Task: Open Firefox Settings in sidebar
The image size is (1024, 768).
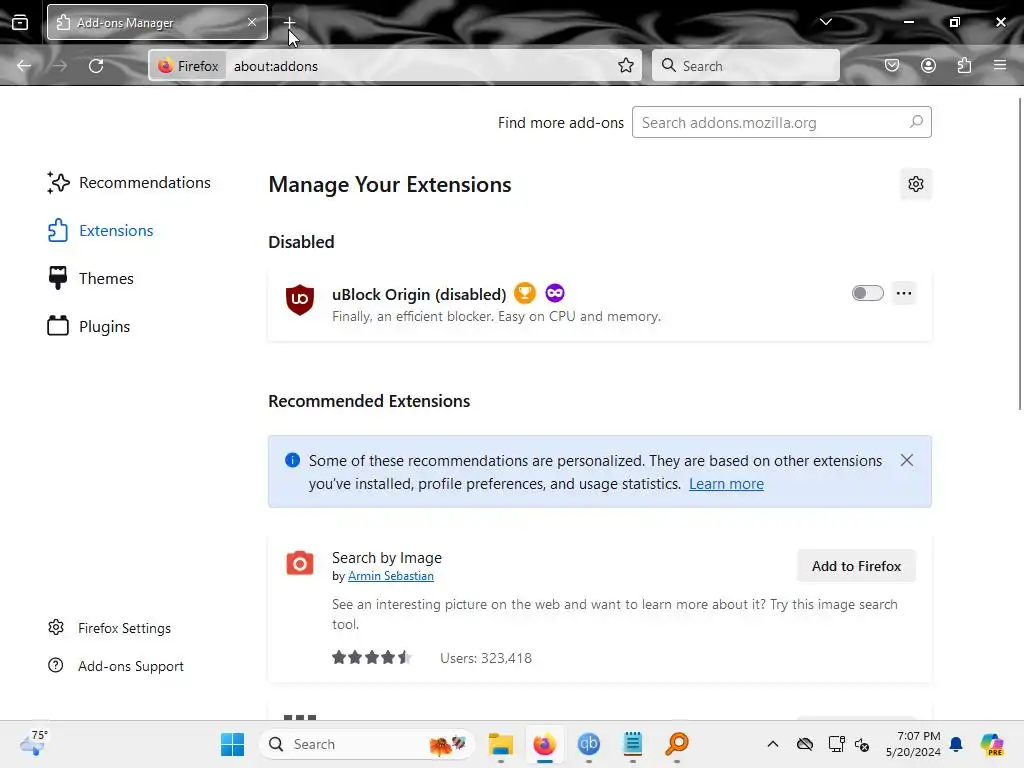Action: pyautogui.click(x=109, y=628)
